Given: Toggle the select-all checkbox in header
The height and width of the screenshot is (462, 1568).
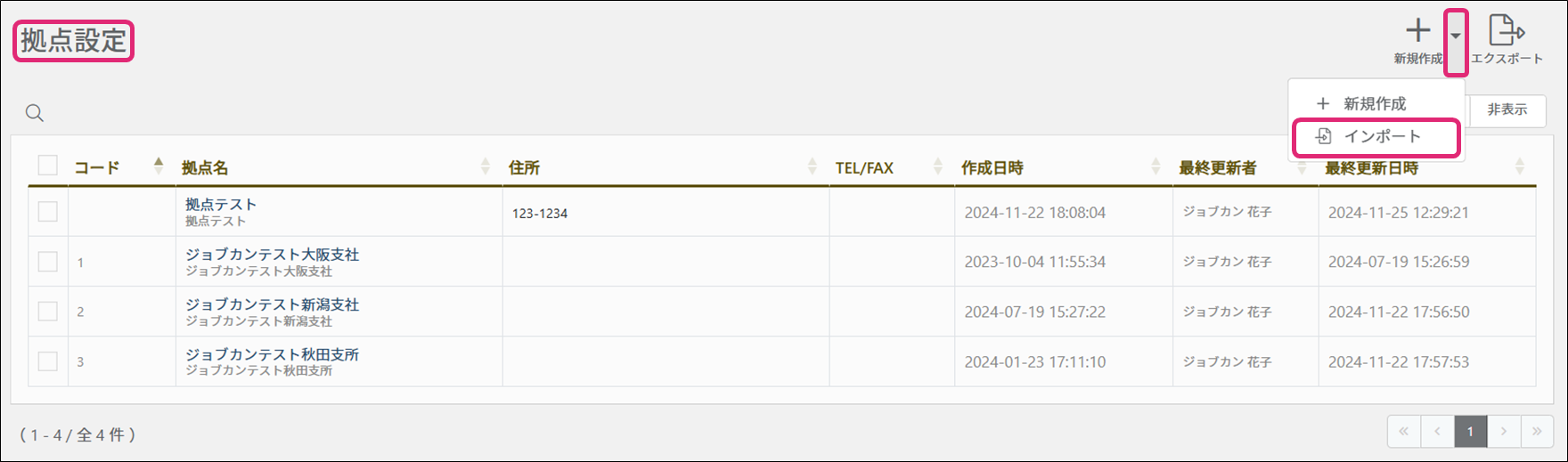Looking at the screenshot, I should pyautogui.click(x=48, y=166).
